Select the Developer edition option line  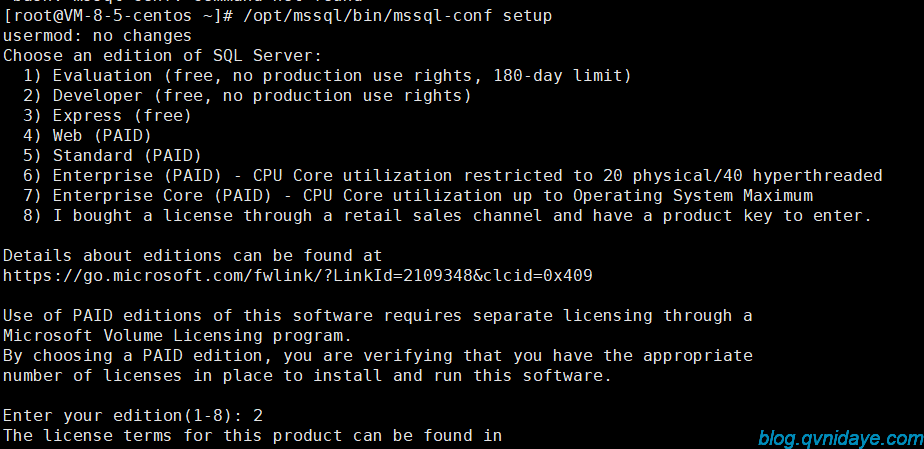click(x=248, y=95)
